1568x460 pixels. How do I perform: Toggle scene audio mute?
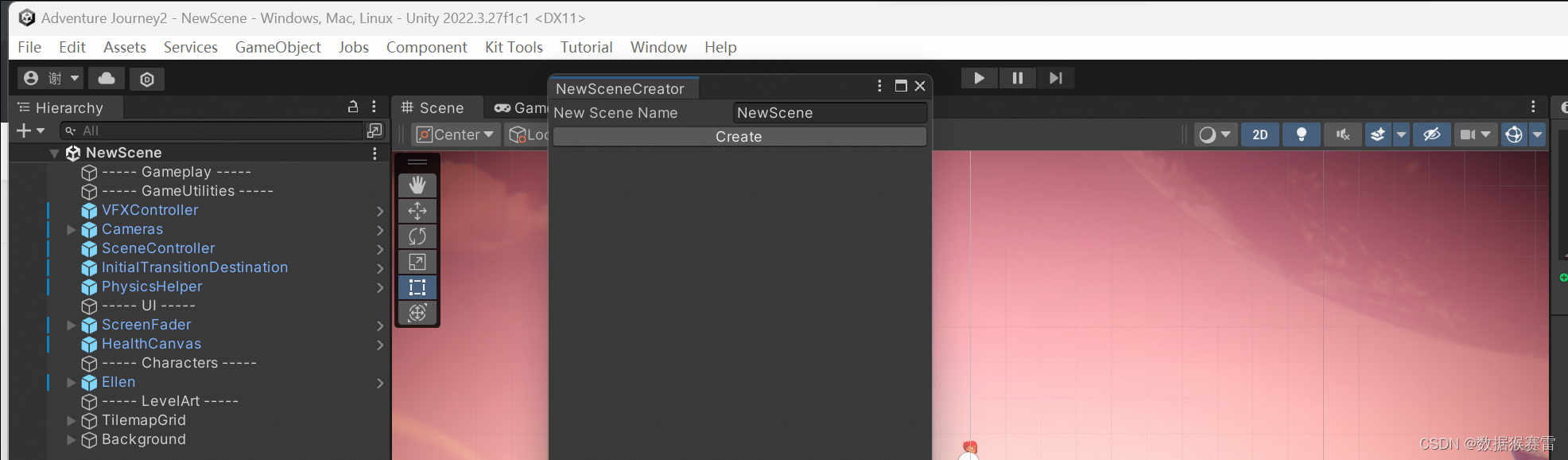coord(1343,134)
